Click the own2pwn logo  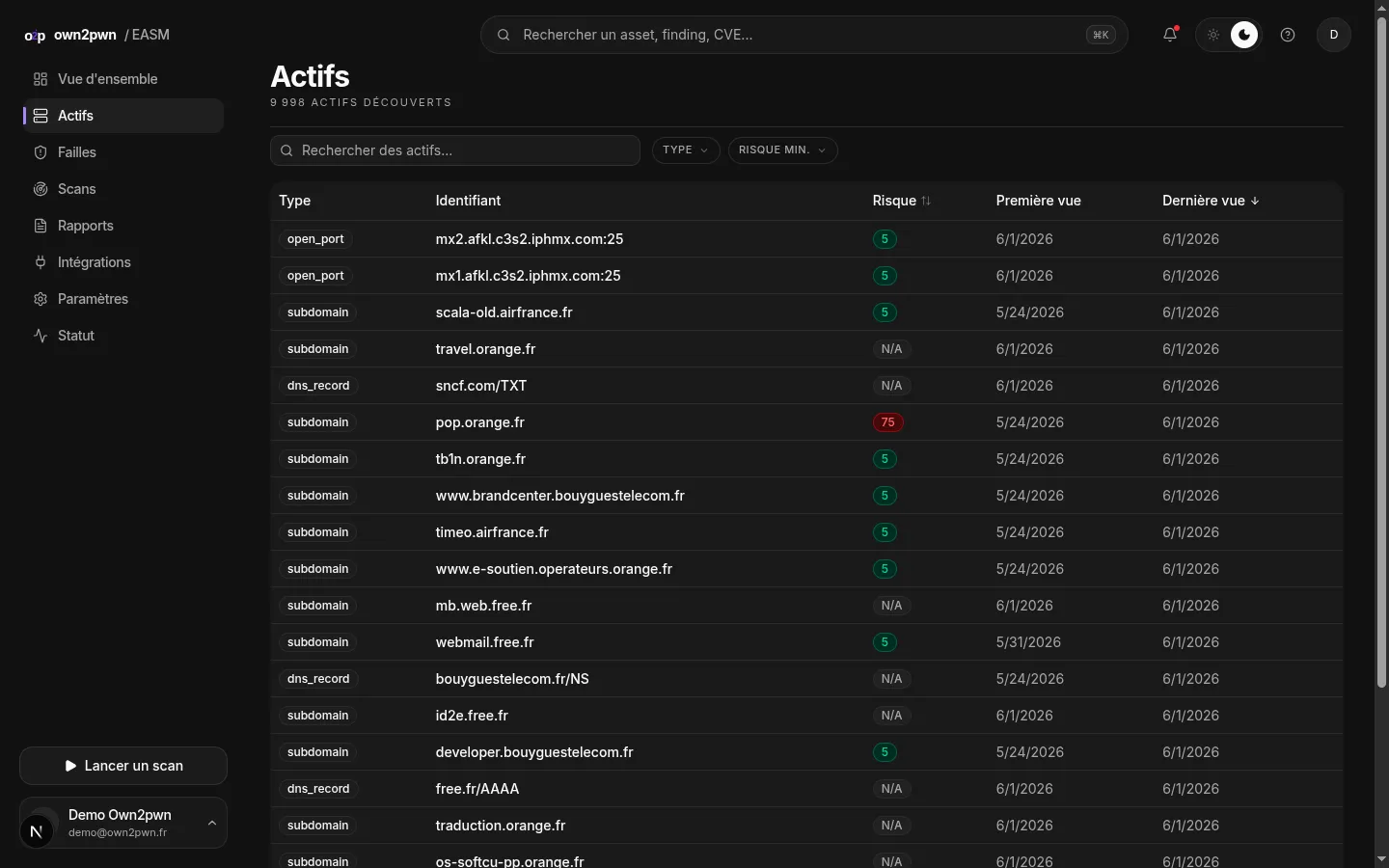coord(70,35)
